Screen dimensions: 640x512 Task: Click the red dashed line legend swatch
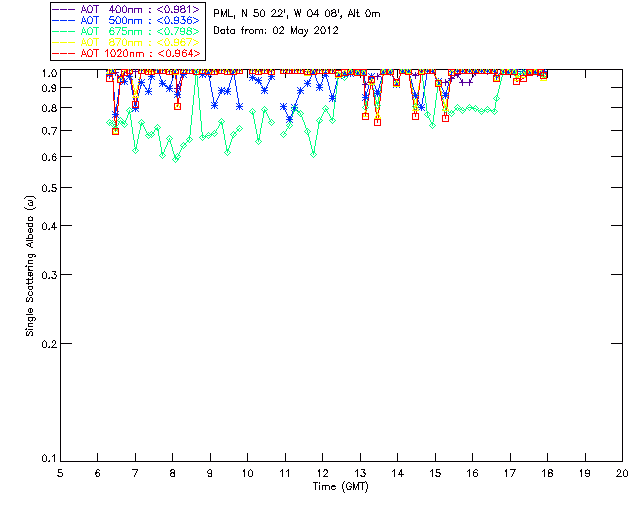(x=65, y=53)
